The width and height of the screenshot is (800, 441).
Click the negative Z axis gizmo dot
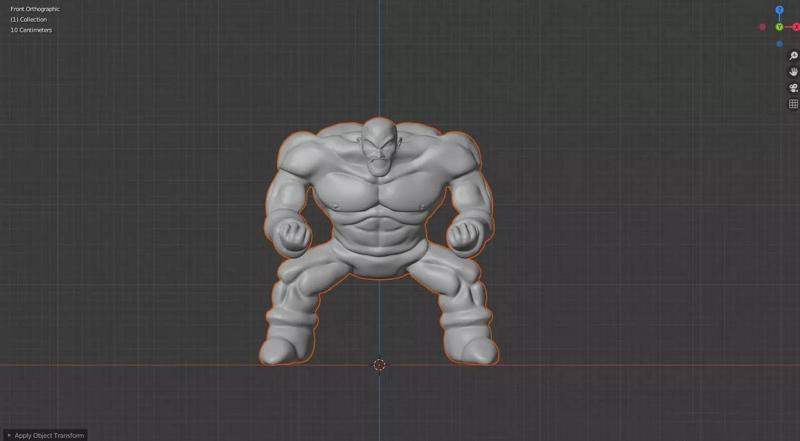tap(779, 44)
